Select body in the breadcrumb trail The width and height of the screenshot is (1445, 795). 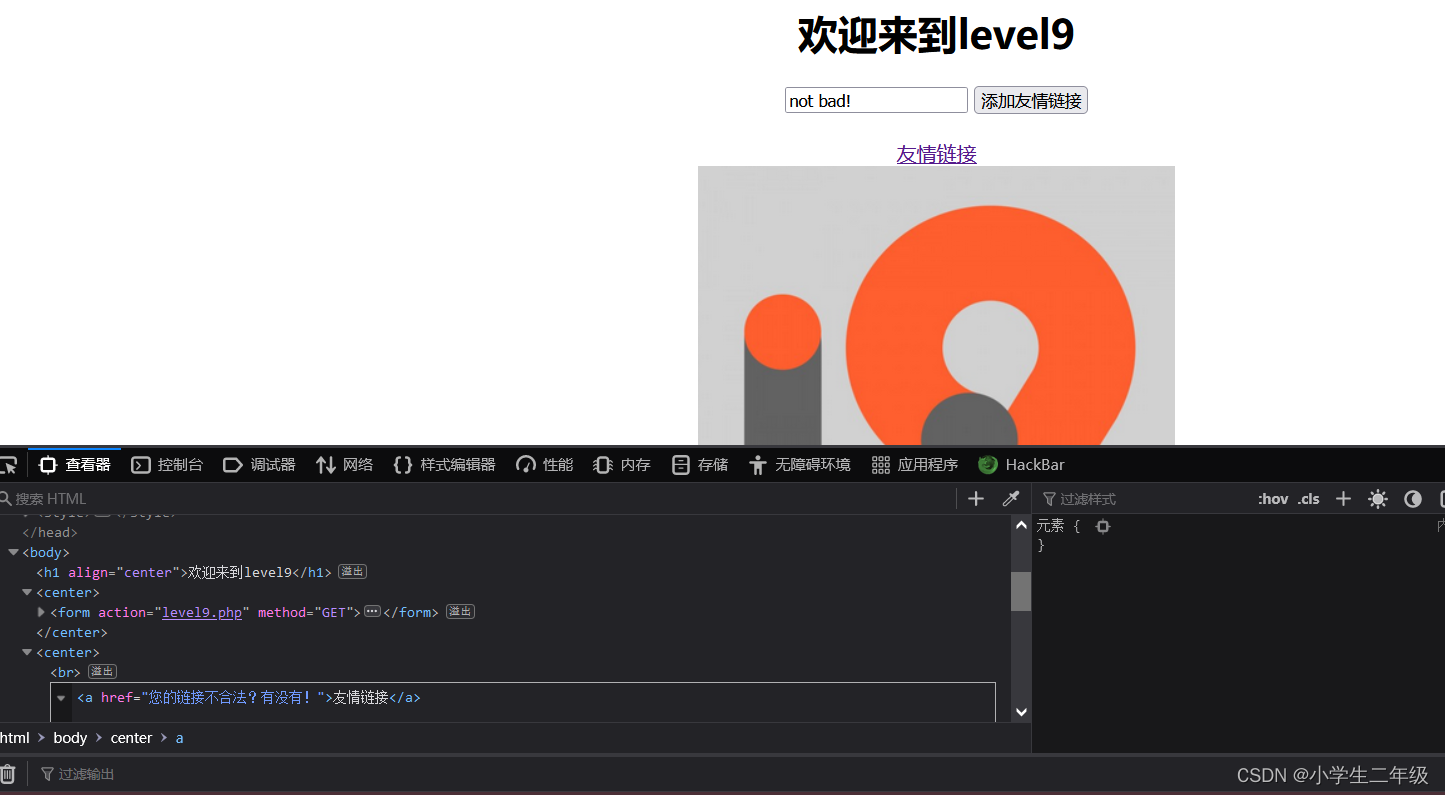70,738
